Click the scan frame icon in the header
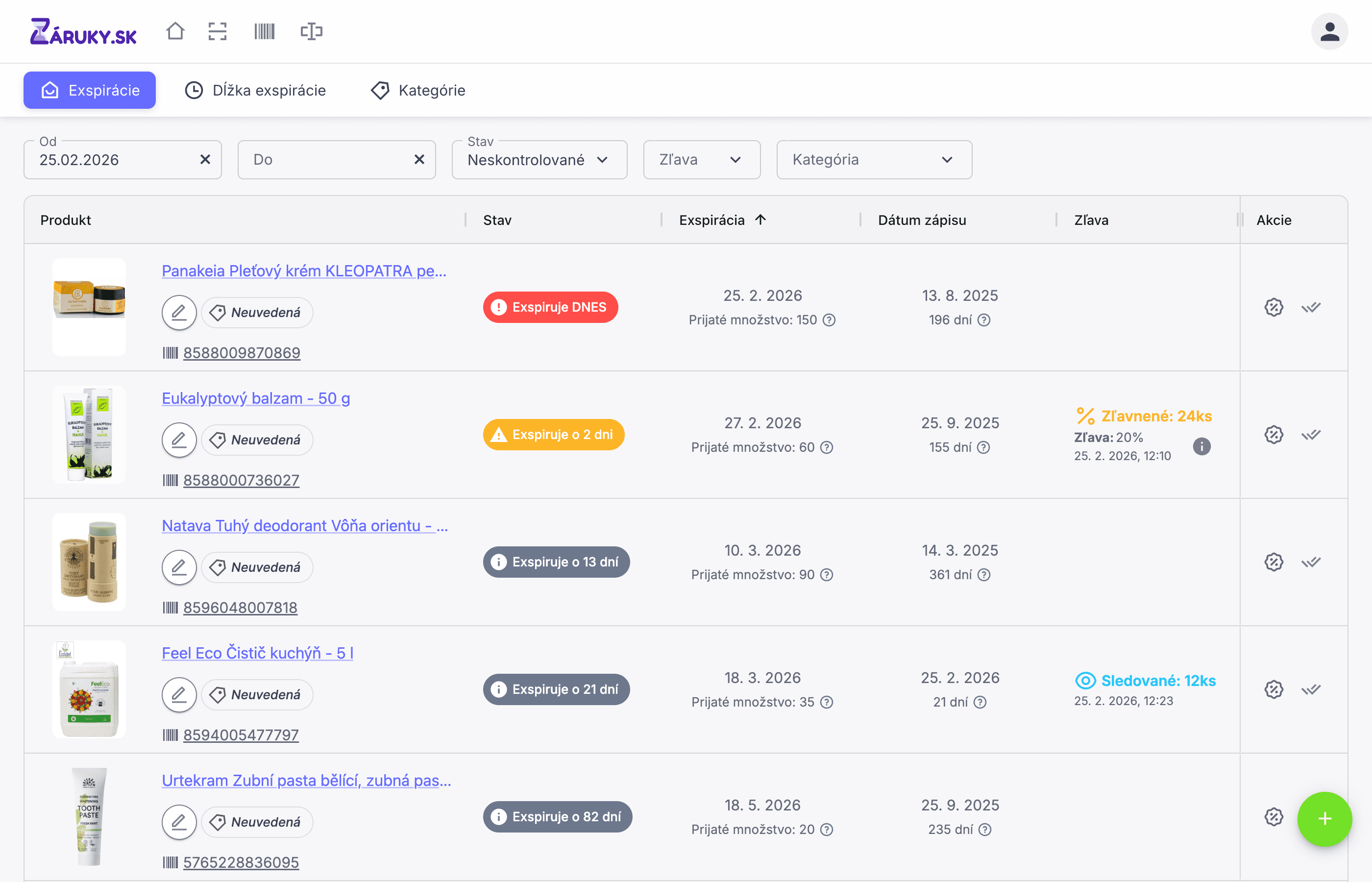 pyautogui.click(x=218, y=31)
